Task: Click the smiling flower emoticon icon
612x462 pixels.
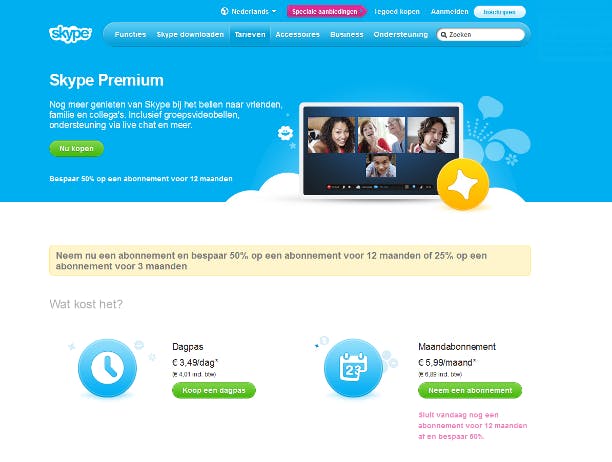Action: (285, 133)
